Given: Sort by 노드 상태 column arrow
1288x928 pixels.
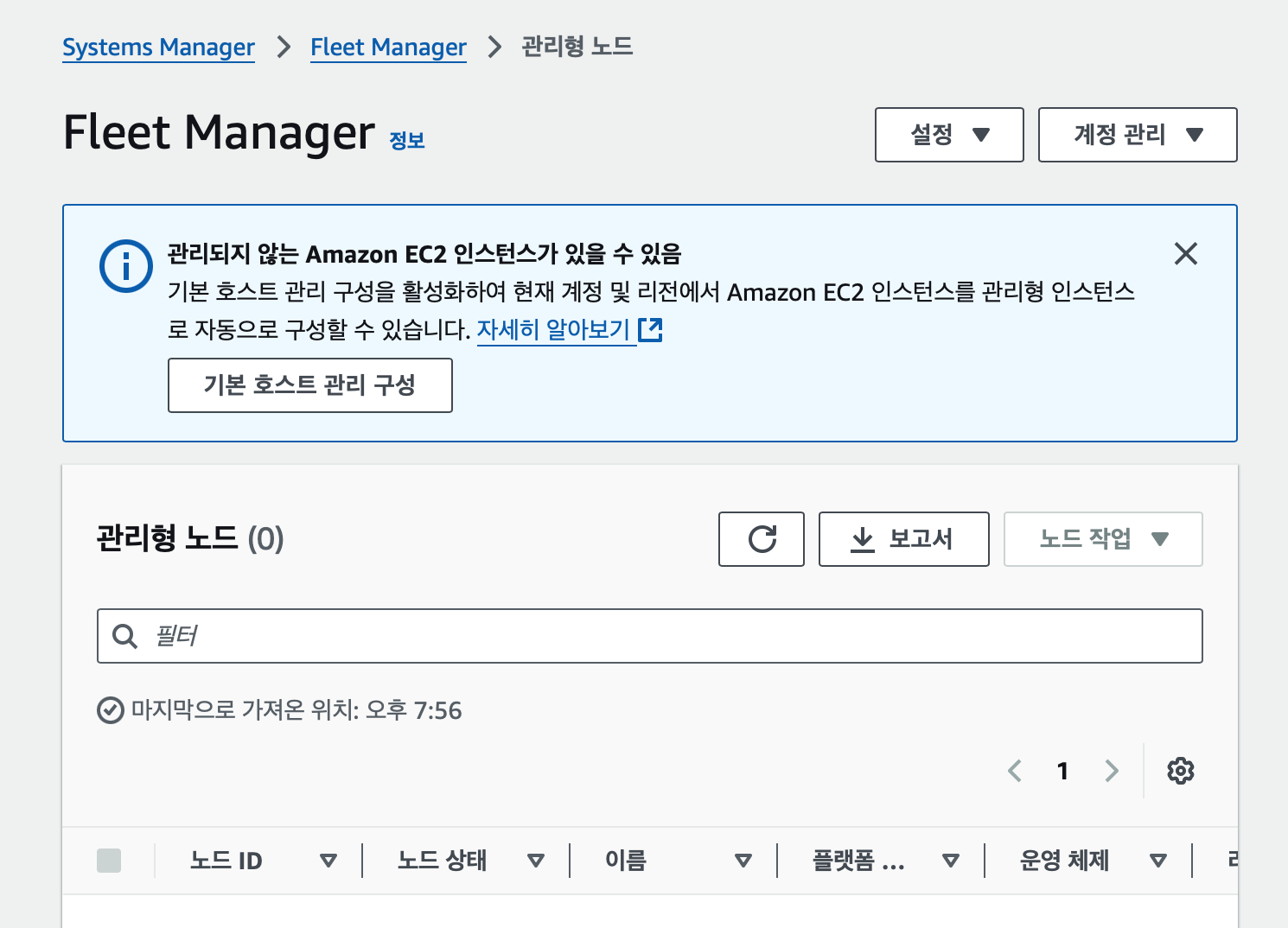Looking at the screenshot, I should click(536, 861).
